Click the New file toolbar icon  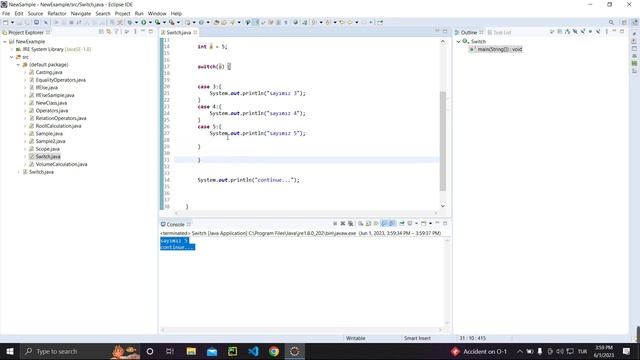(x=6, y=22)
